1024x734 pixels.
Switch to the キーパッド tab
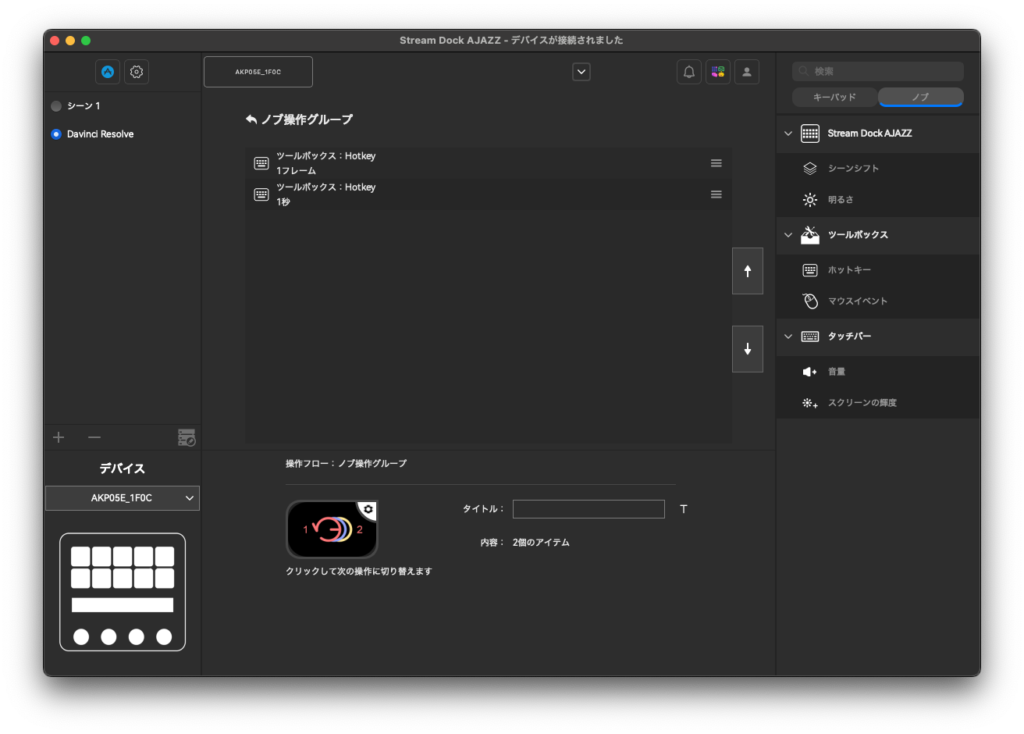(x=834, y=97)
